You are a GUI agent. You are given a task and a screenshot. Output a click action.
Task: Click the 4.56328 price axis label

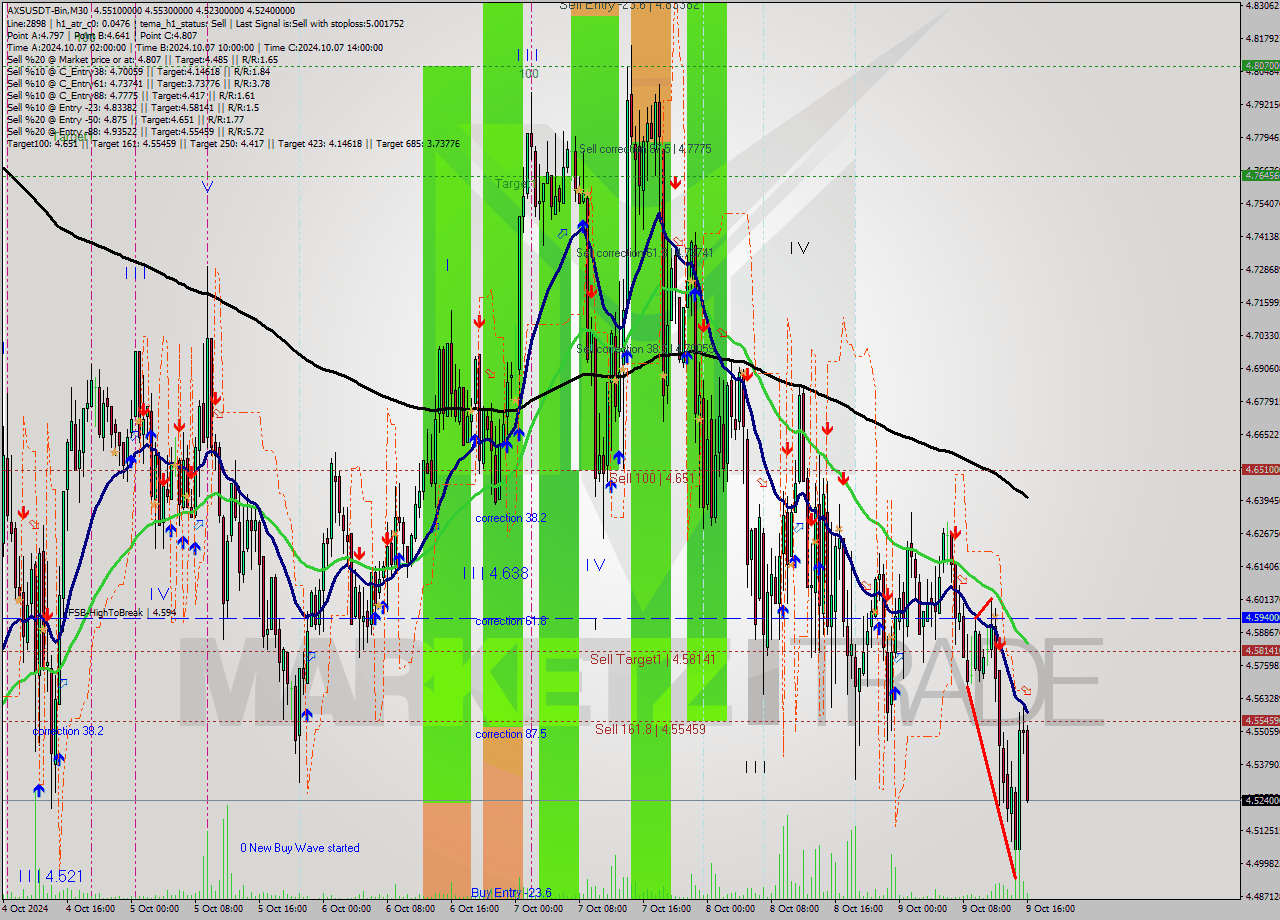click(x=1261, y=698)
